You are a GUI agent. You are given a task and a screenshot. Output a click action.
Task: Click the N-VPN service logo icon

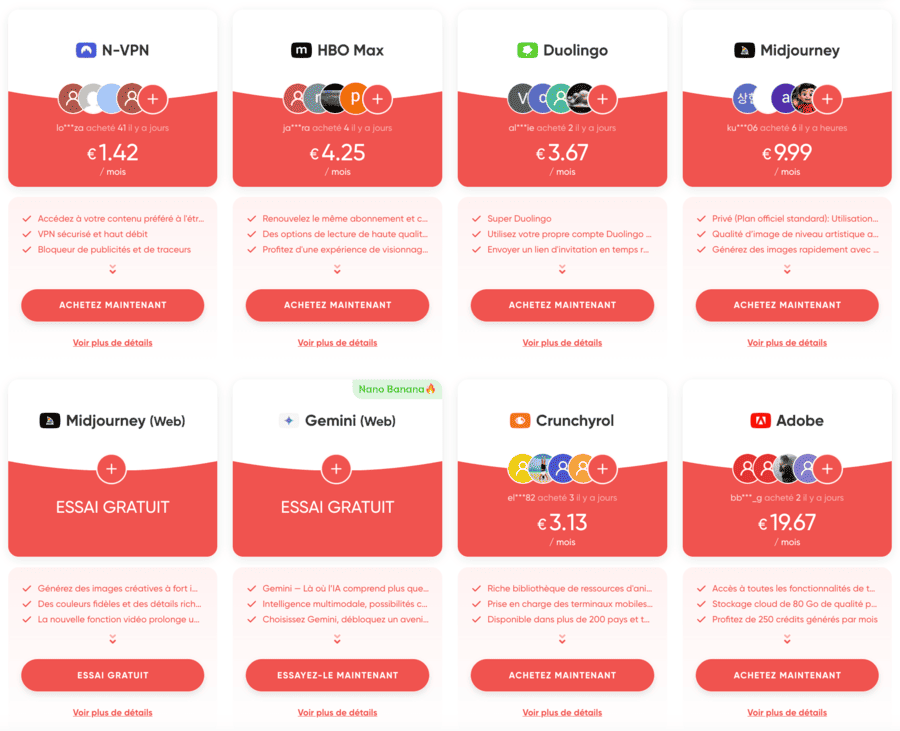(x=83, y=49)
